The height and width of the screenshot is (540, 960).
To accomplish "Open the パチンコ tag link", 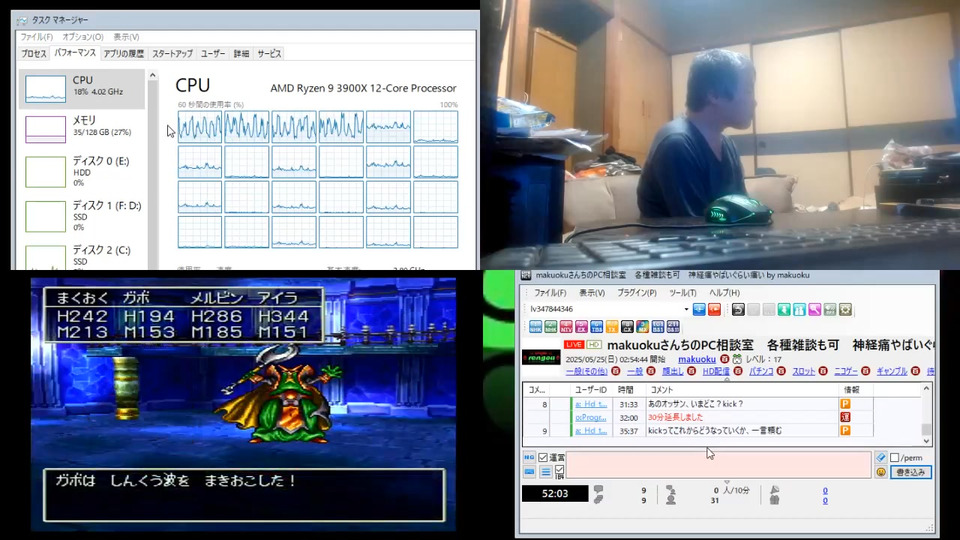I will tap(761, 371).
